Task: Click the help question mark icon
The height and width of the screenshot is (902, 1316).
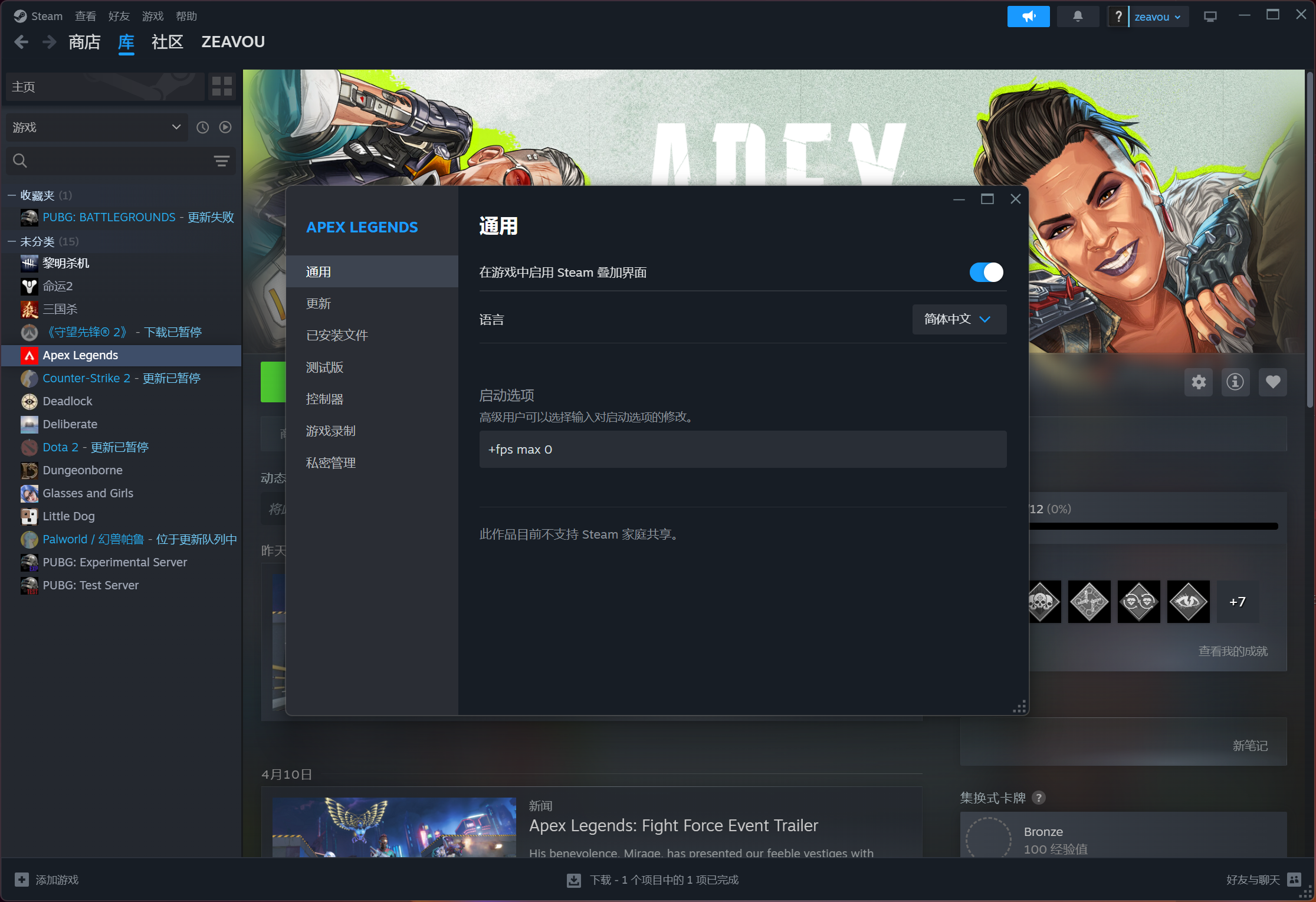Action: 1118,17
